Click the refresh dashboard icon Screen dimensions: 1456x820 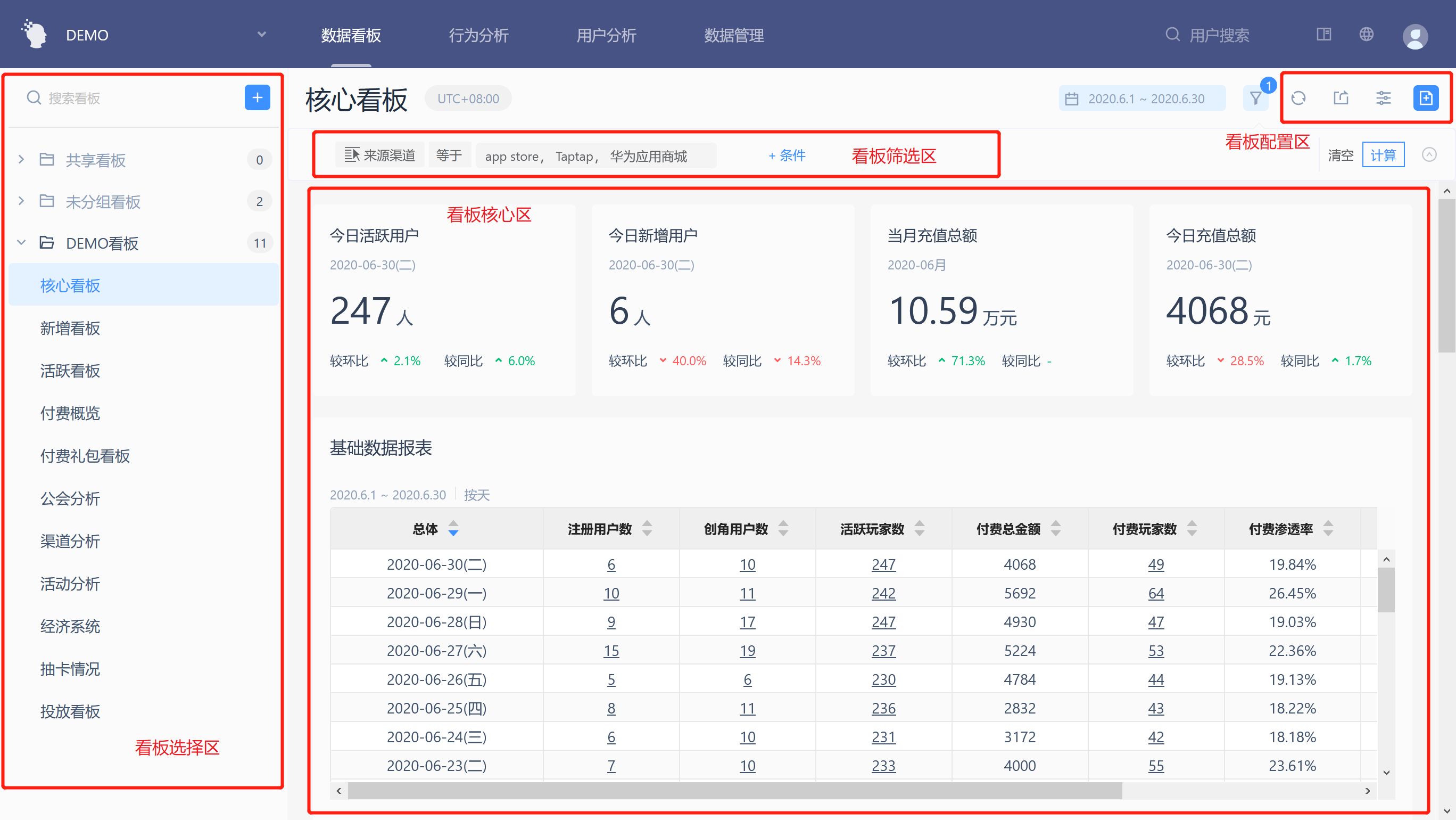(x=1298, y=99)
